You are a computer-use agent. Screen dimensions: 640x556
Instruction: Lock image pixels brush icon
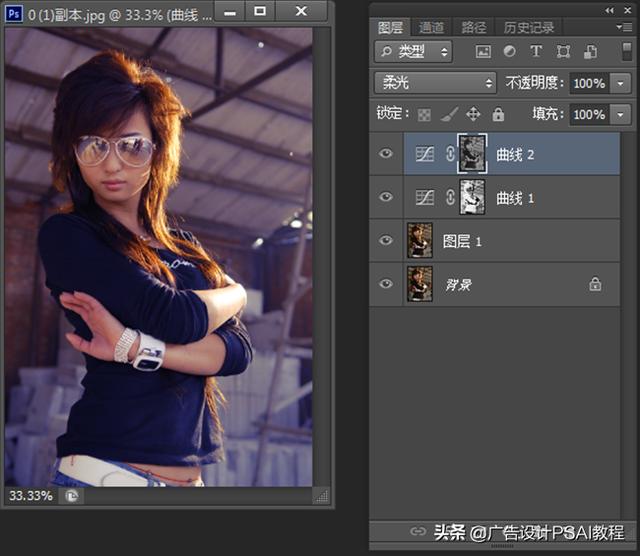(x=449, y=115)
